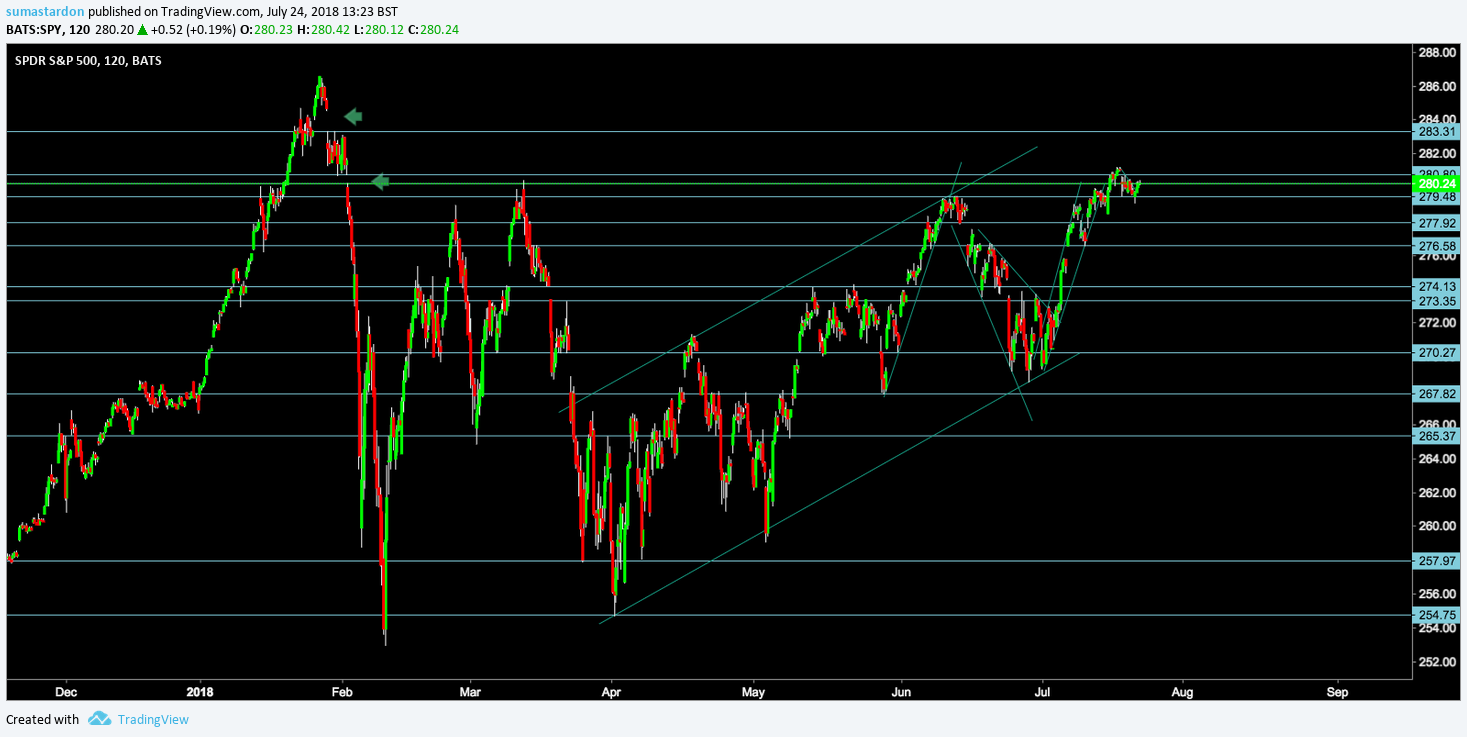Open the sumastardon author profile link

coord(43,11)
